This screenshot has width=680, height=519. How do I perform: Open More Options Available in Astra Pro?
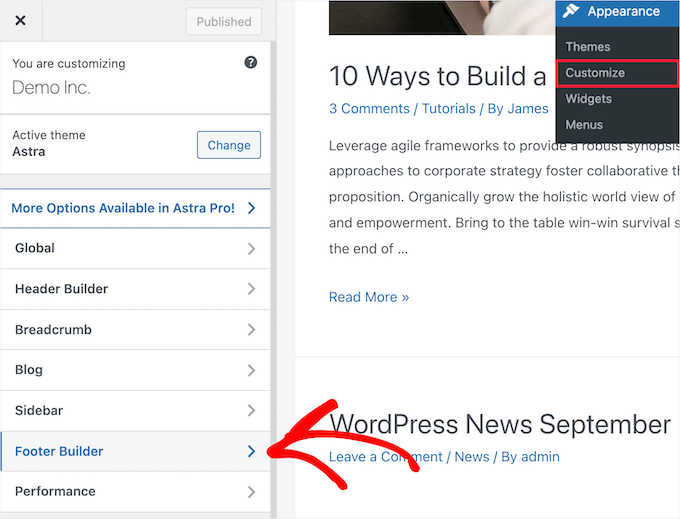click(135, 208)
